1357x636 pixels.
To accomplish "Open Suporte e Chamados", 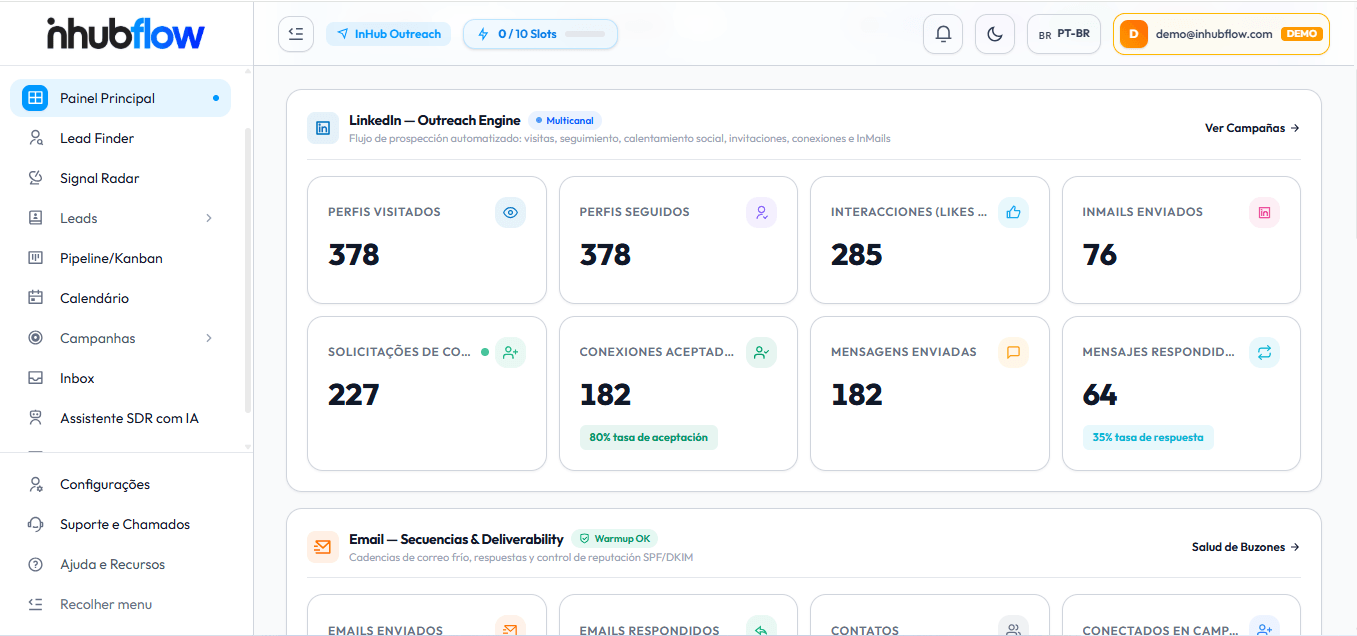I will tap(120, 524).
